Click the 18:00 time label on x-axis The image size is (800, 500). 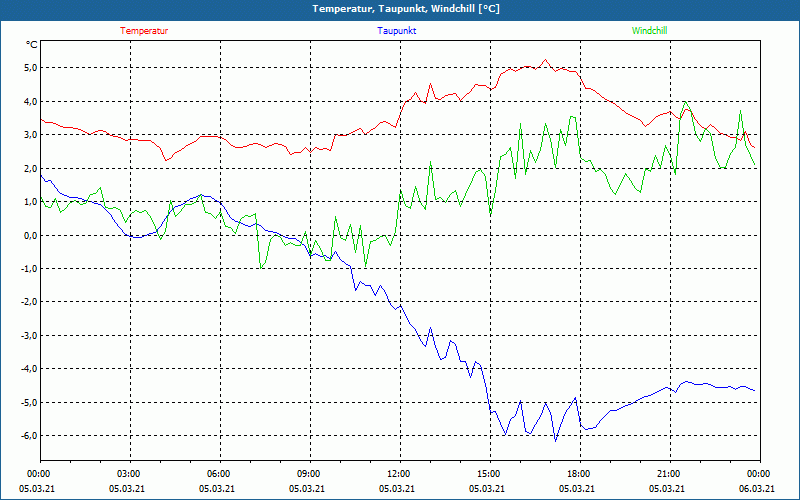pos(580,474)
